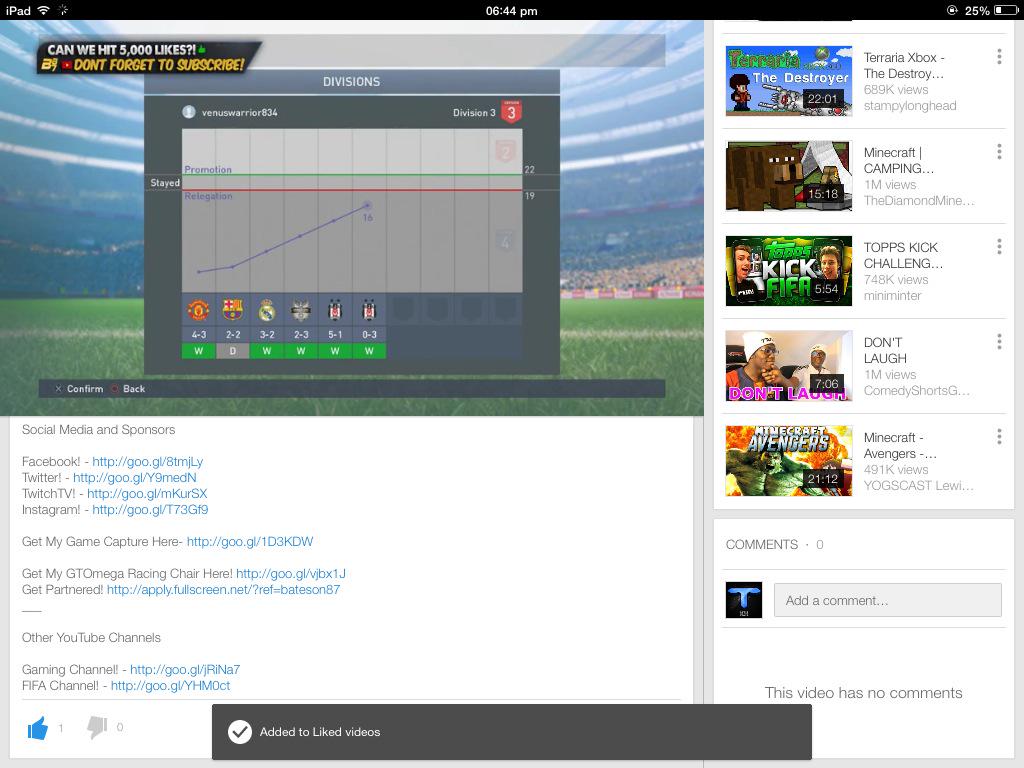Open Minecraft Avengers video thumbnail
Screen dimensions: 1024x768
point(789,460)
